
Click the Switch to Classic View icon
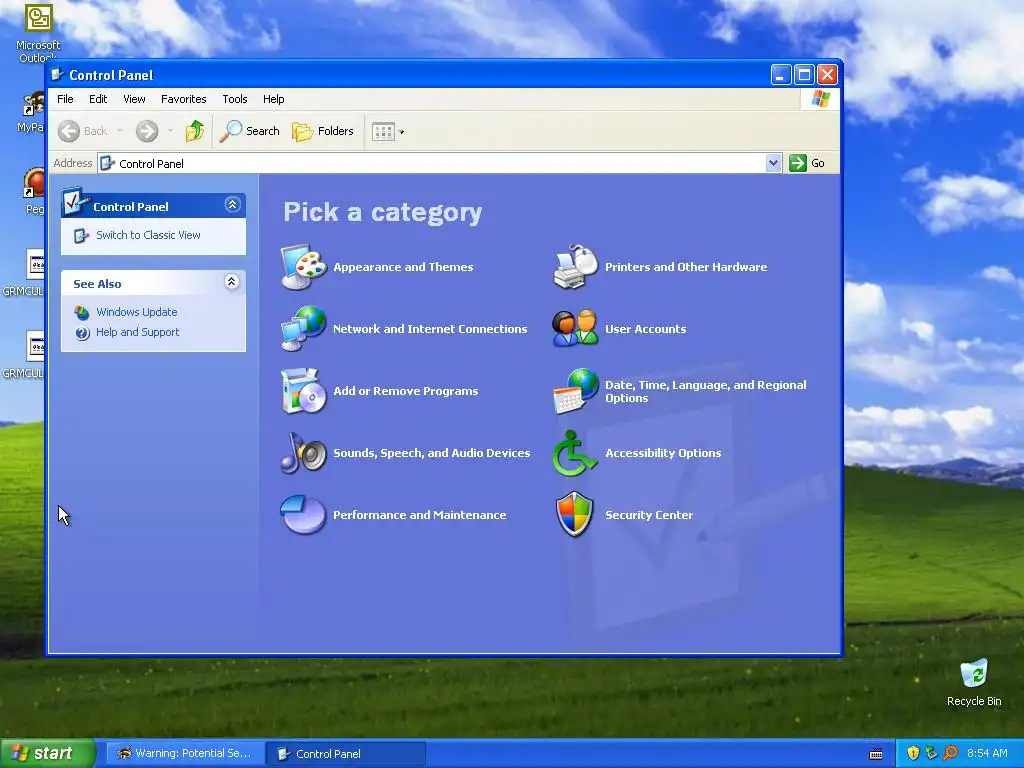[x=81, y=236]
